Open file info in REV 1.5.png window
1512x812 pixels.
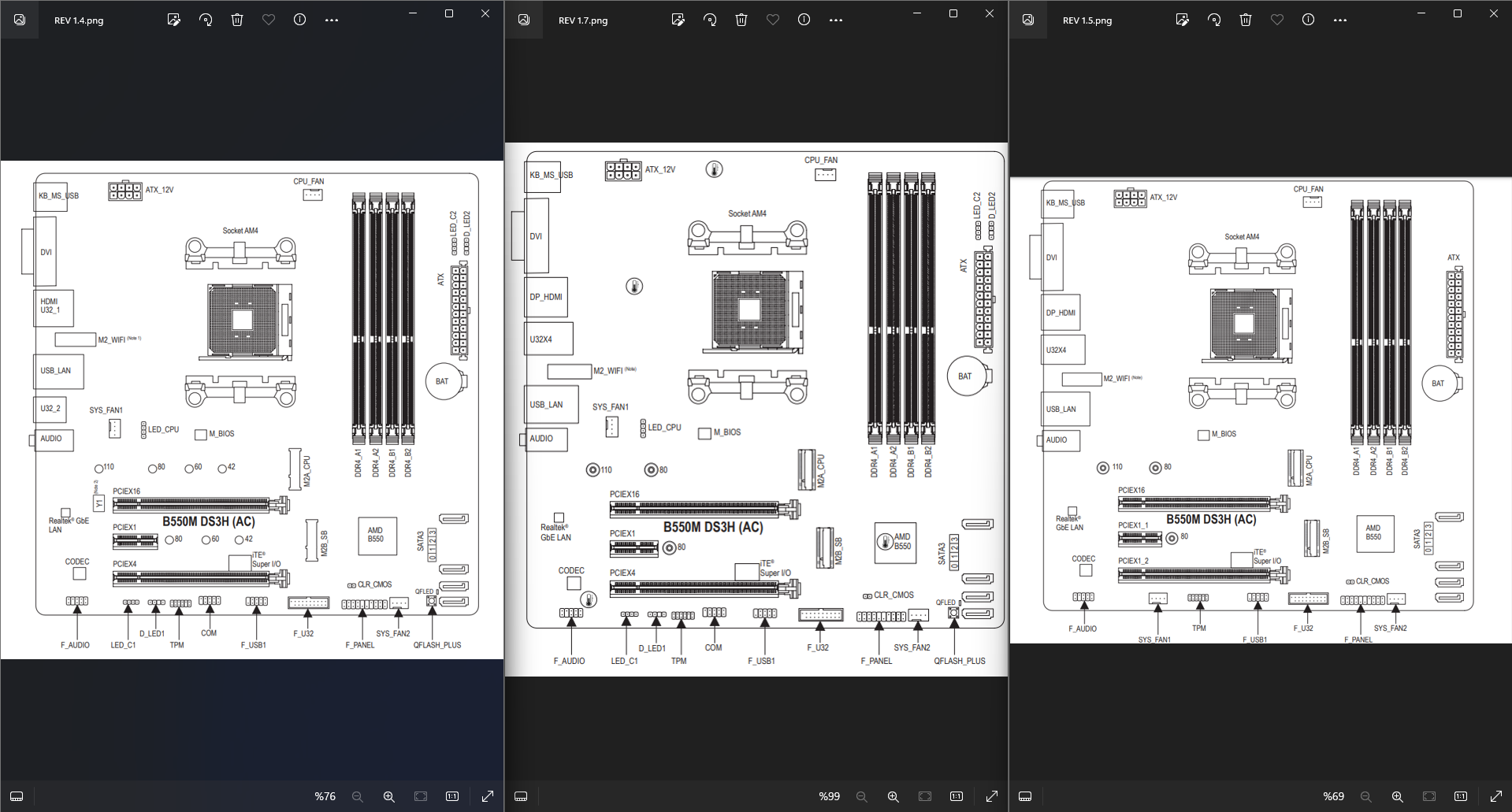[x=1309, y=20]
